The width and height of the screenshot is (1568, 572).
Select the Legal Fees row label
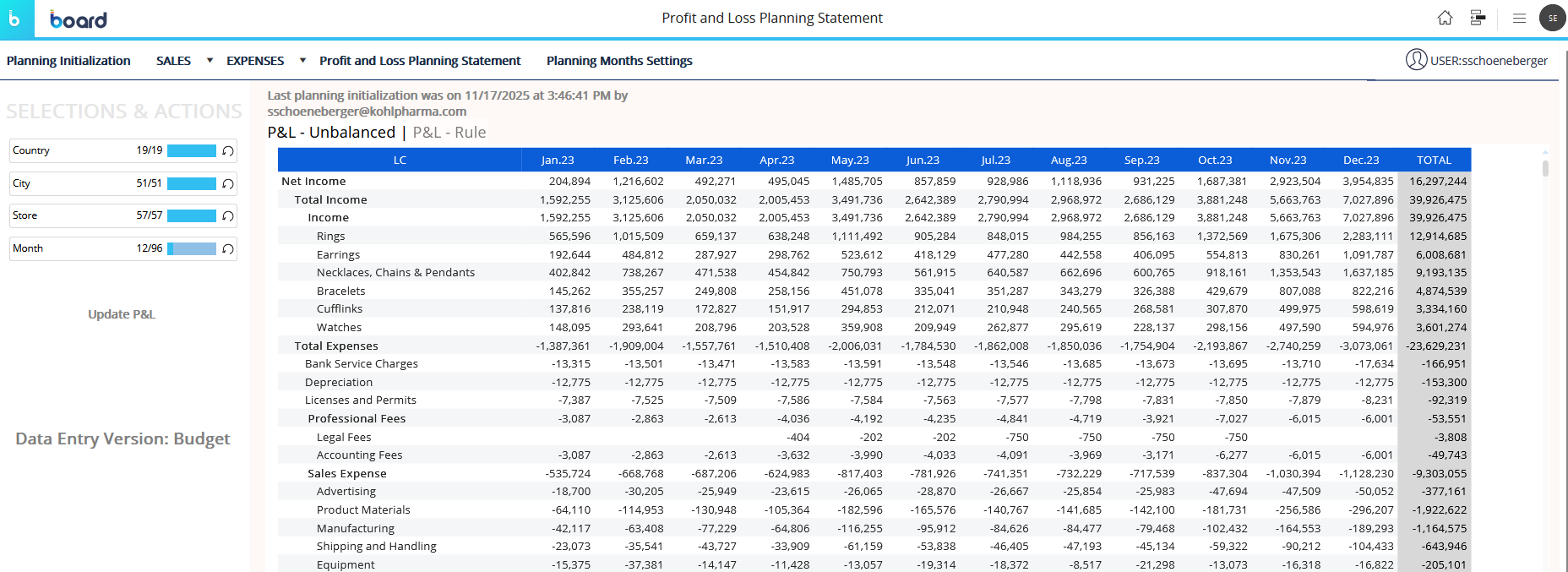tap(344, 438)
